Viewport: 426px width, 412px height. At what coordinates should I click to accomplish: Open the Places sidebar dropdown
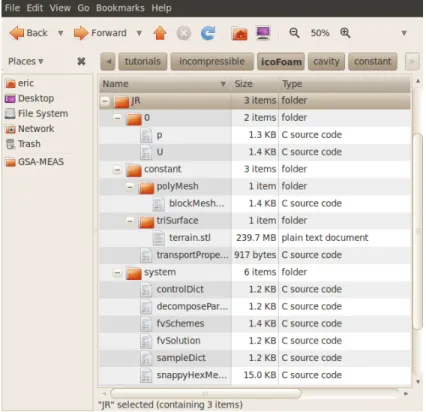coord(26,61)
